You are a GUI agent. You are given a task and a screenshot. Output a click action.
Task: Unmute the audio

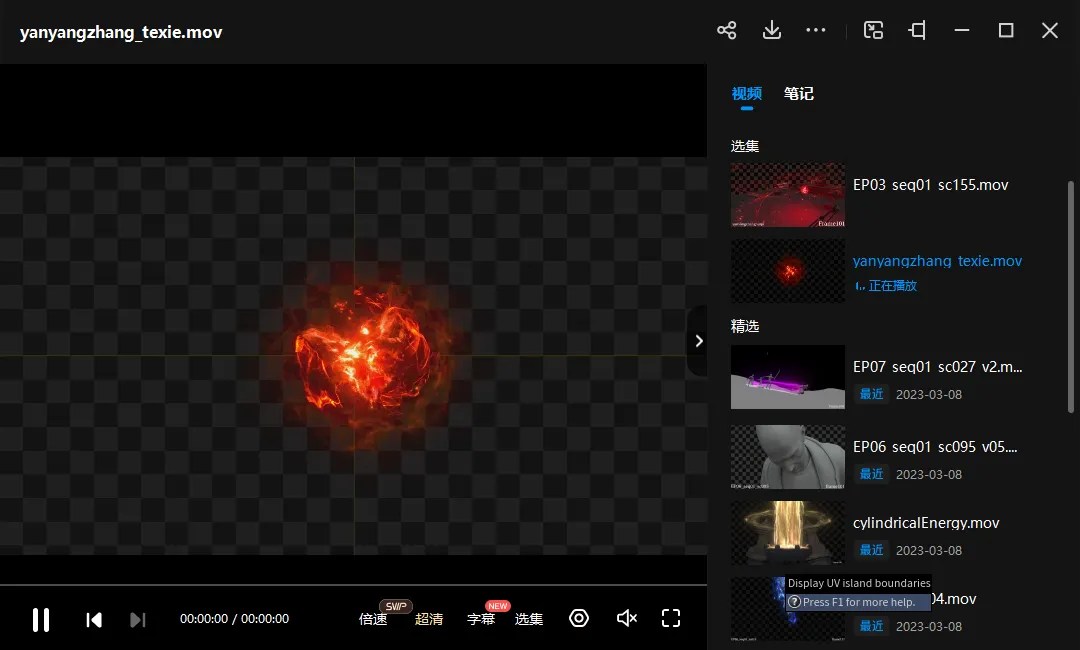tap(626, 618)
